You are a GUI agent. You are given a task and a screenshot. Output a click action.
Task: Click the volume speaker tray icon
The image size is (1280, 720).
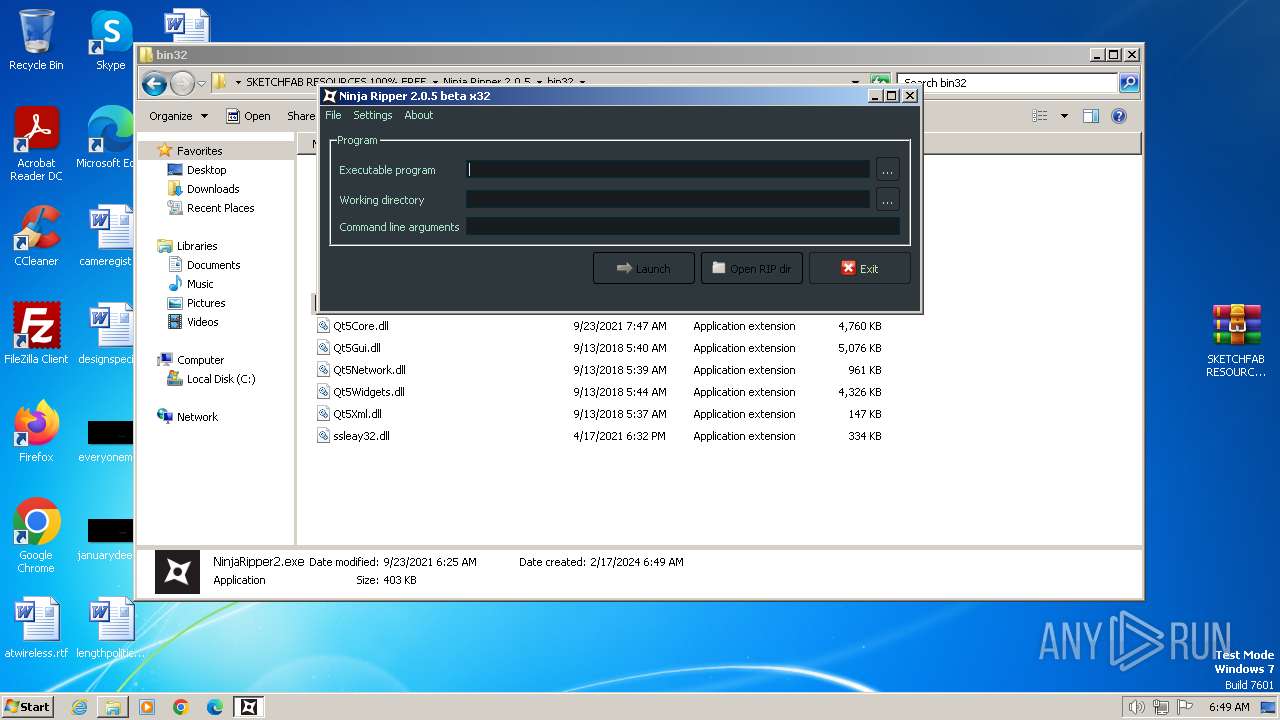[x=1136, y=707]
